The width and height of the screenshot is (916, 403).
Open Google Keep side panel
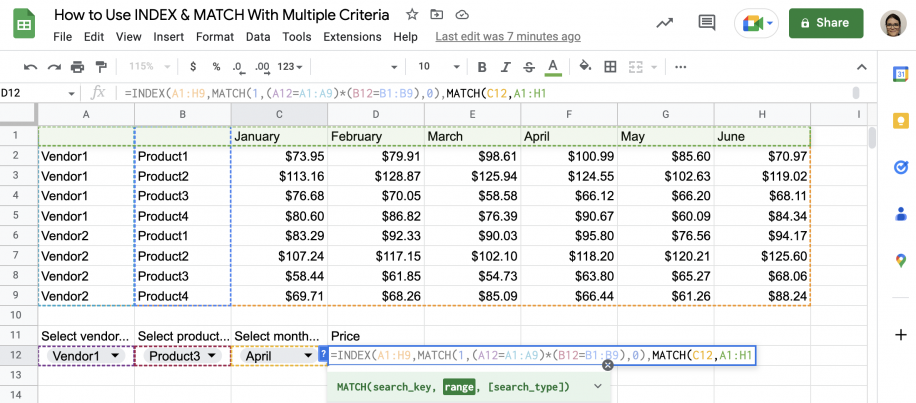(x=900, y=121)
